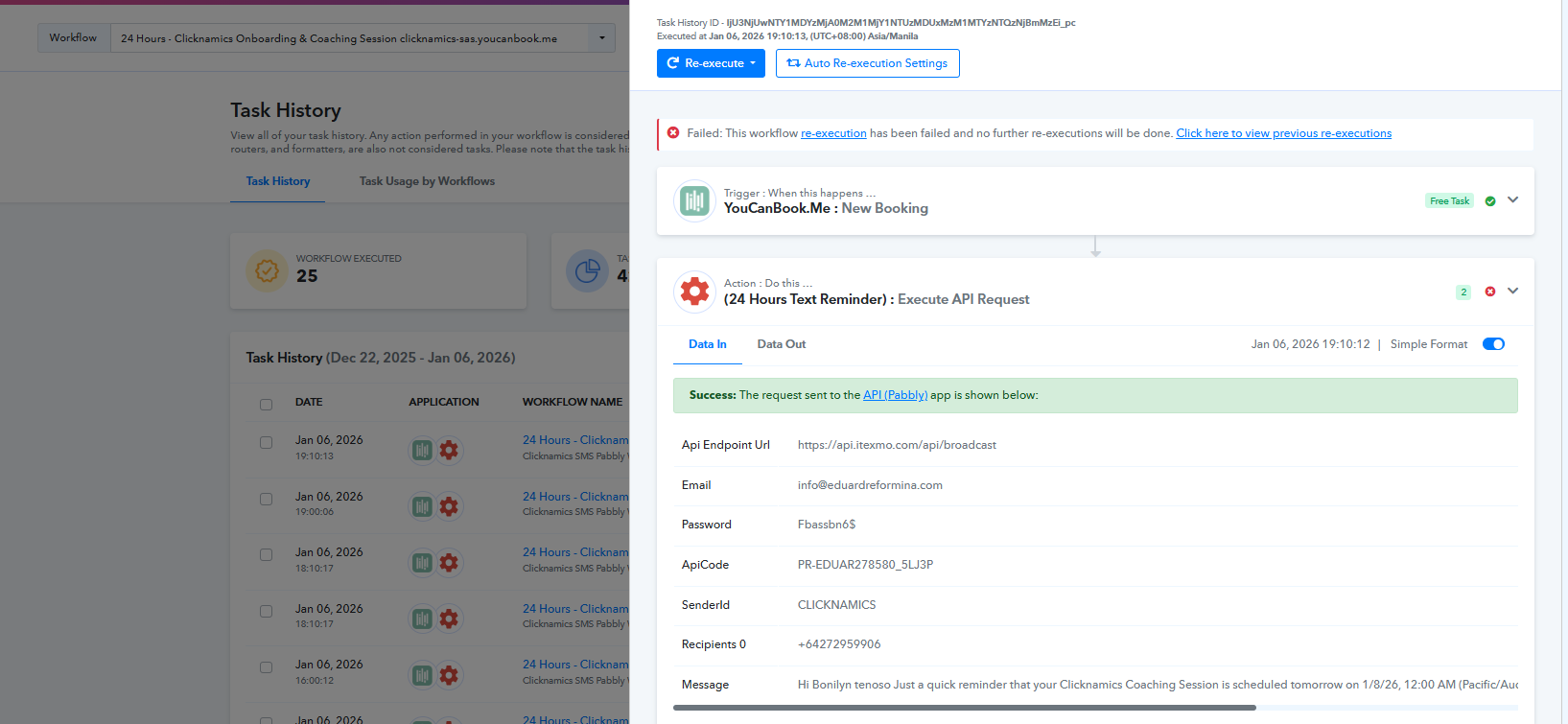Open the Task Usage by Workflows tab
The width and height of the screenshot is (1568, 724).
pyautogui.click(x=427, y=181)
